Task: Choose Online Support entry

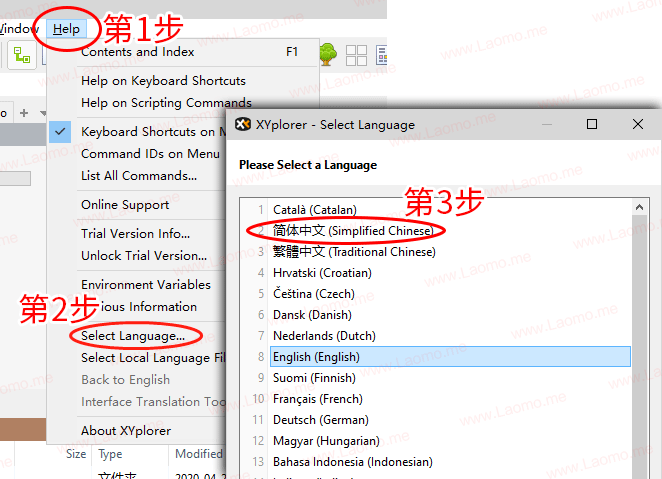Action: [125, 205]
